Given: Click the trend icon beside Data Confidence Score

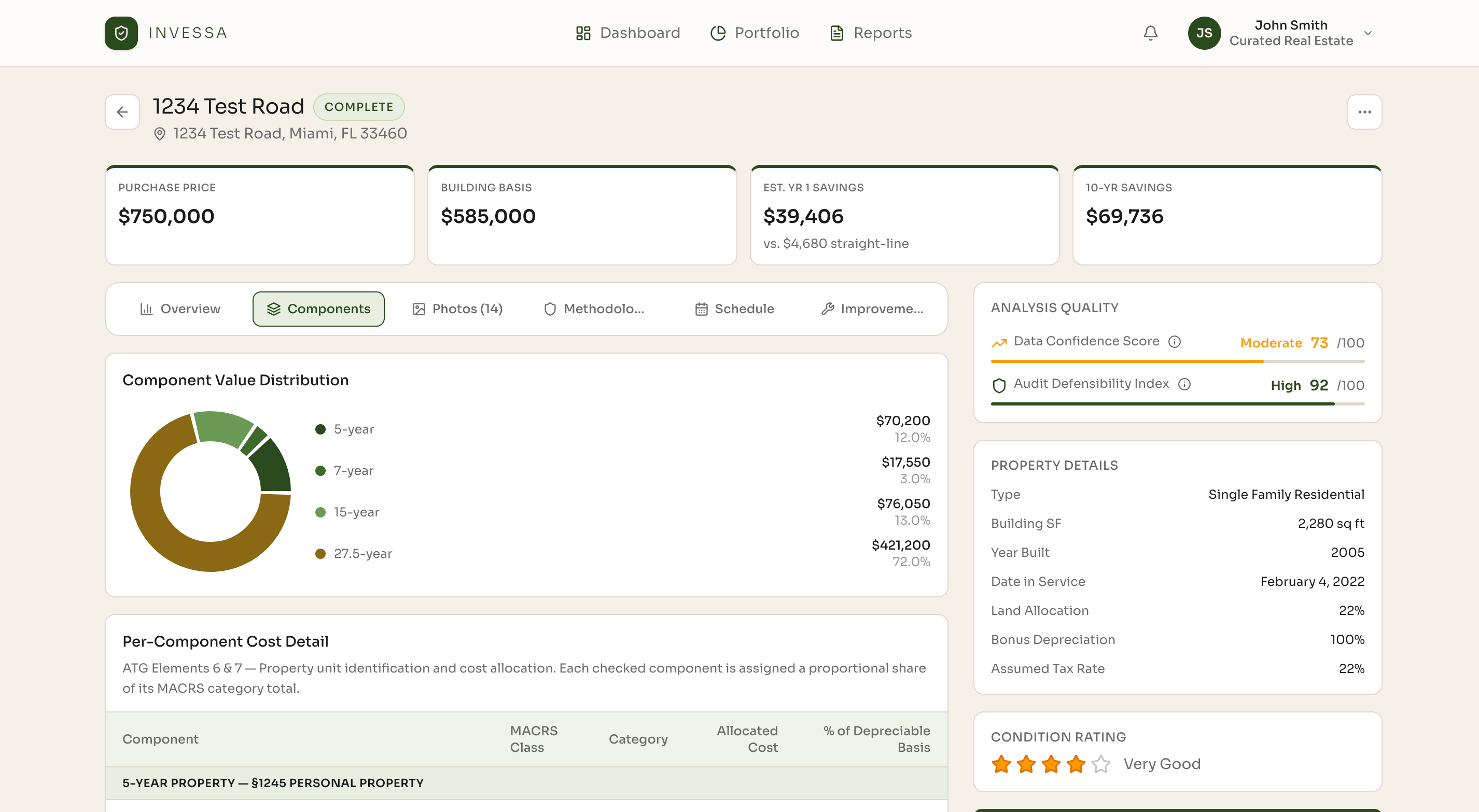Looking at the screenshot, I should pyautogui.click(x=999, y=343).
